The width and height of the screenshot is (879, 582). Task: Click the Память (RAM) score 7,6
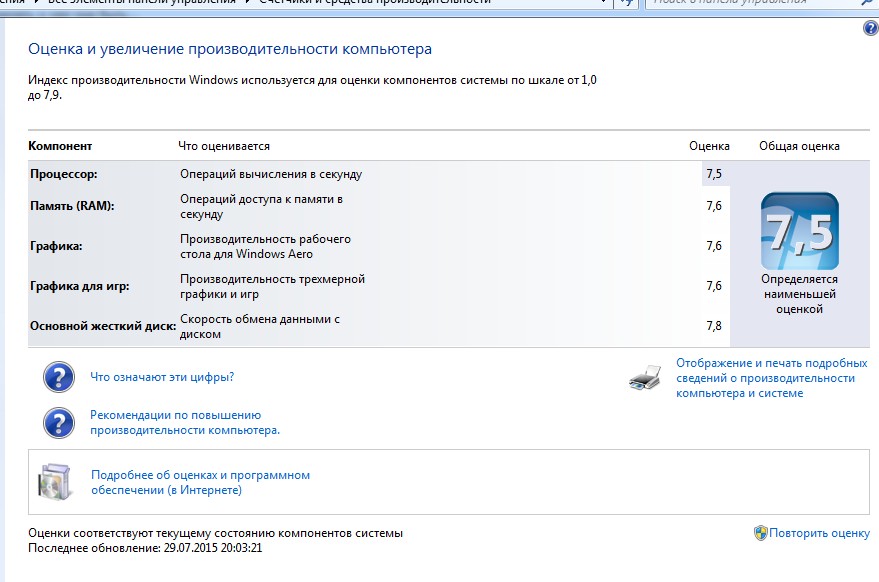click(714, 206)
